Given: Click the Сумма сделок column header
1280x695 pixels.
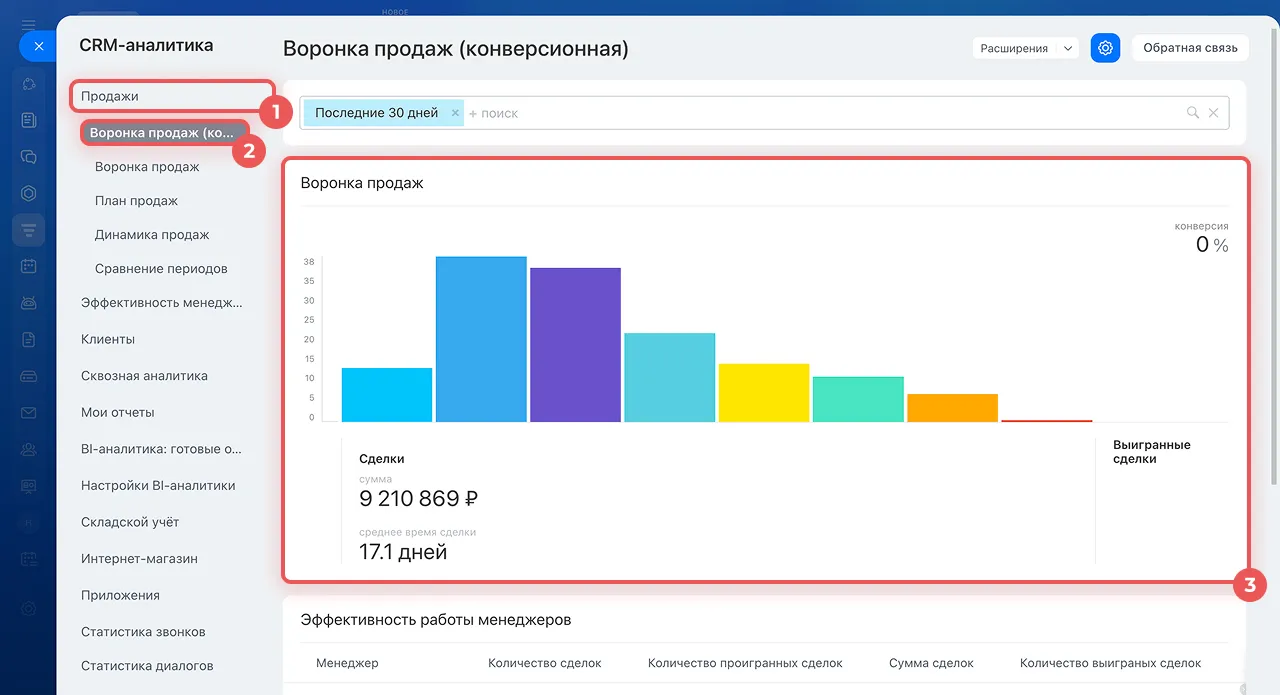Looking at the screenshot, I should [931, 663].
